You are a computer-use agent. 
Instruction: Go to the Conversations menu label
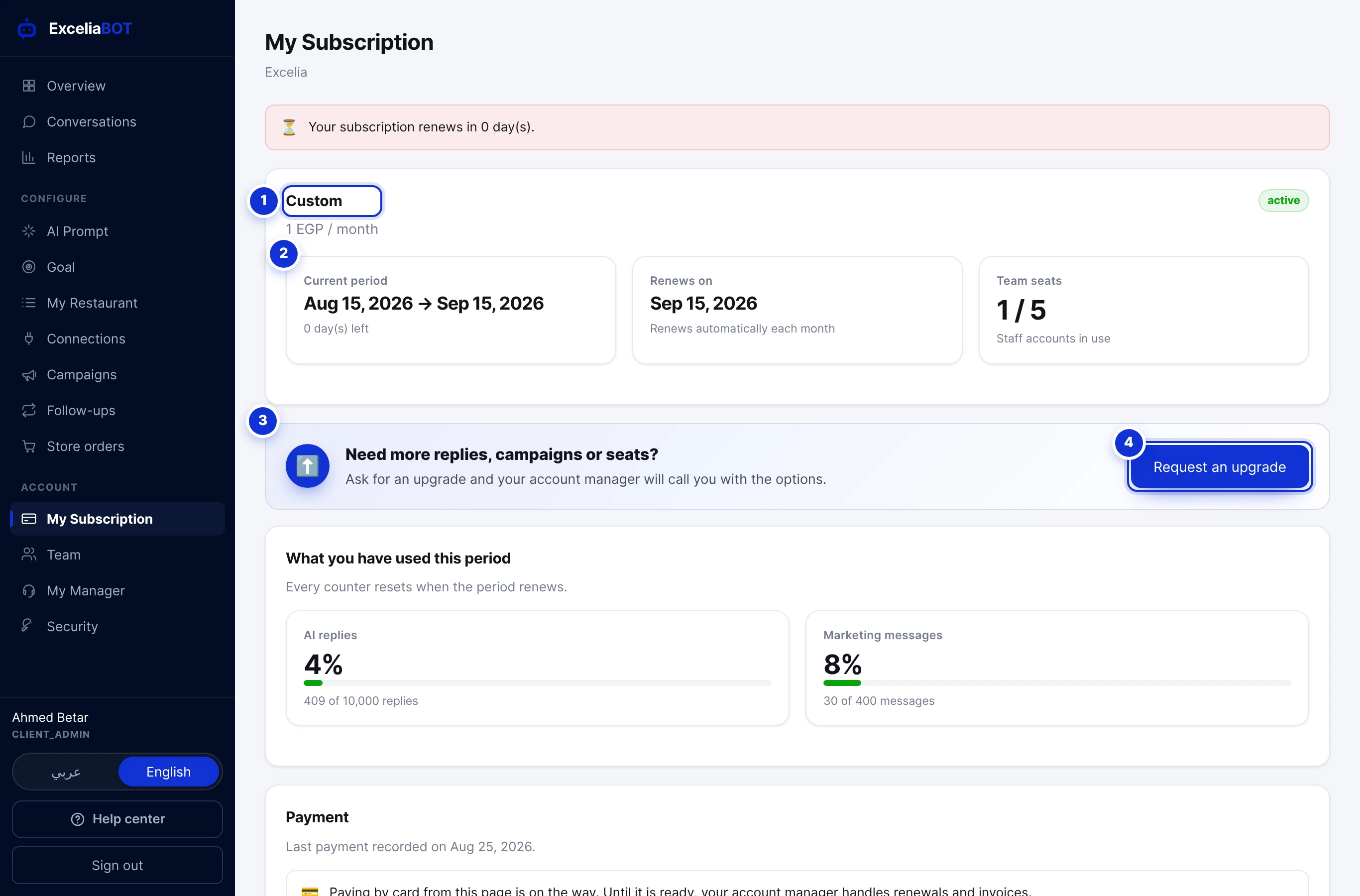coord(92,122)
